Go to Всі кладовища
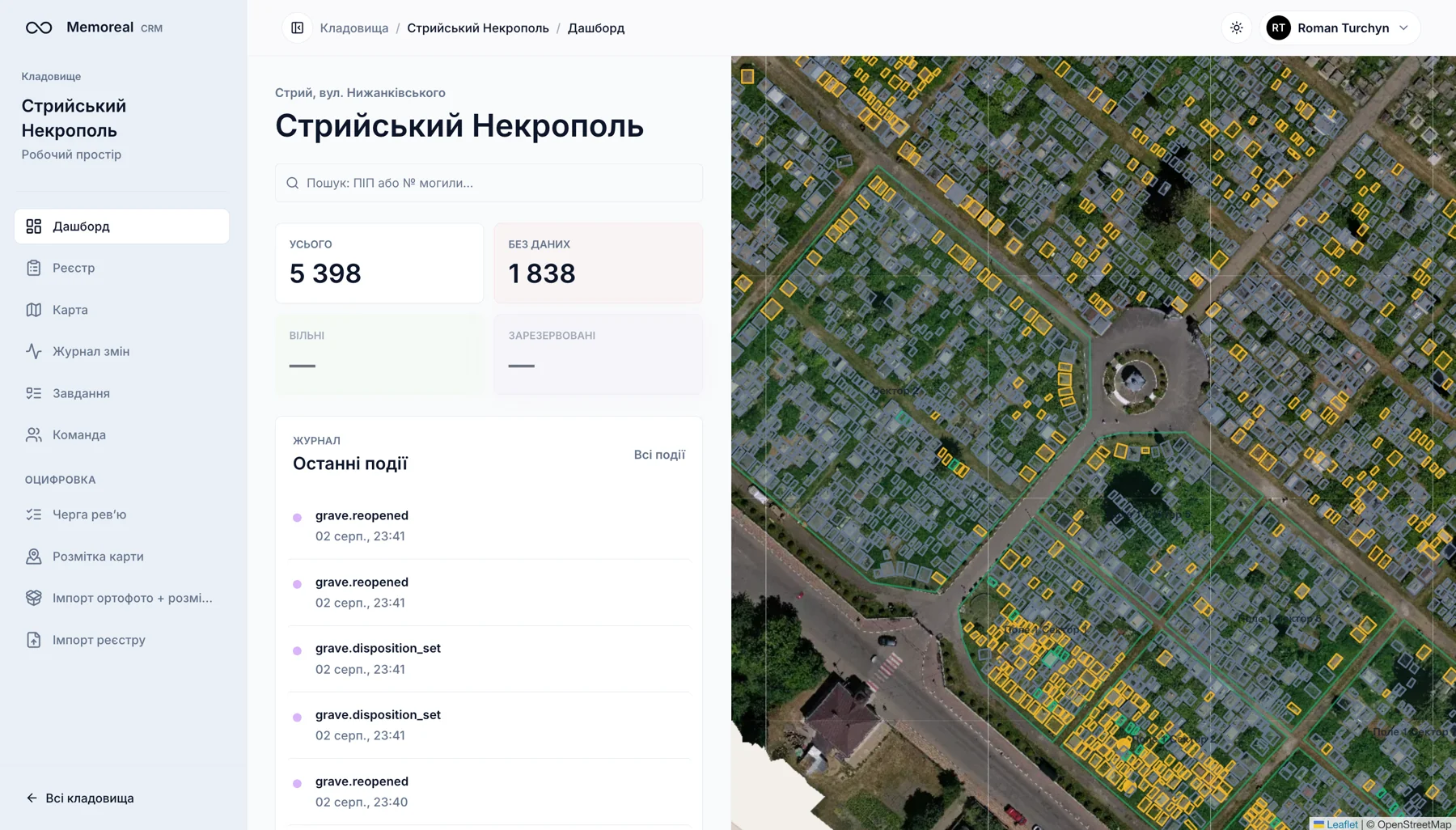 [80, 798]
